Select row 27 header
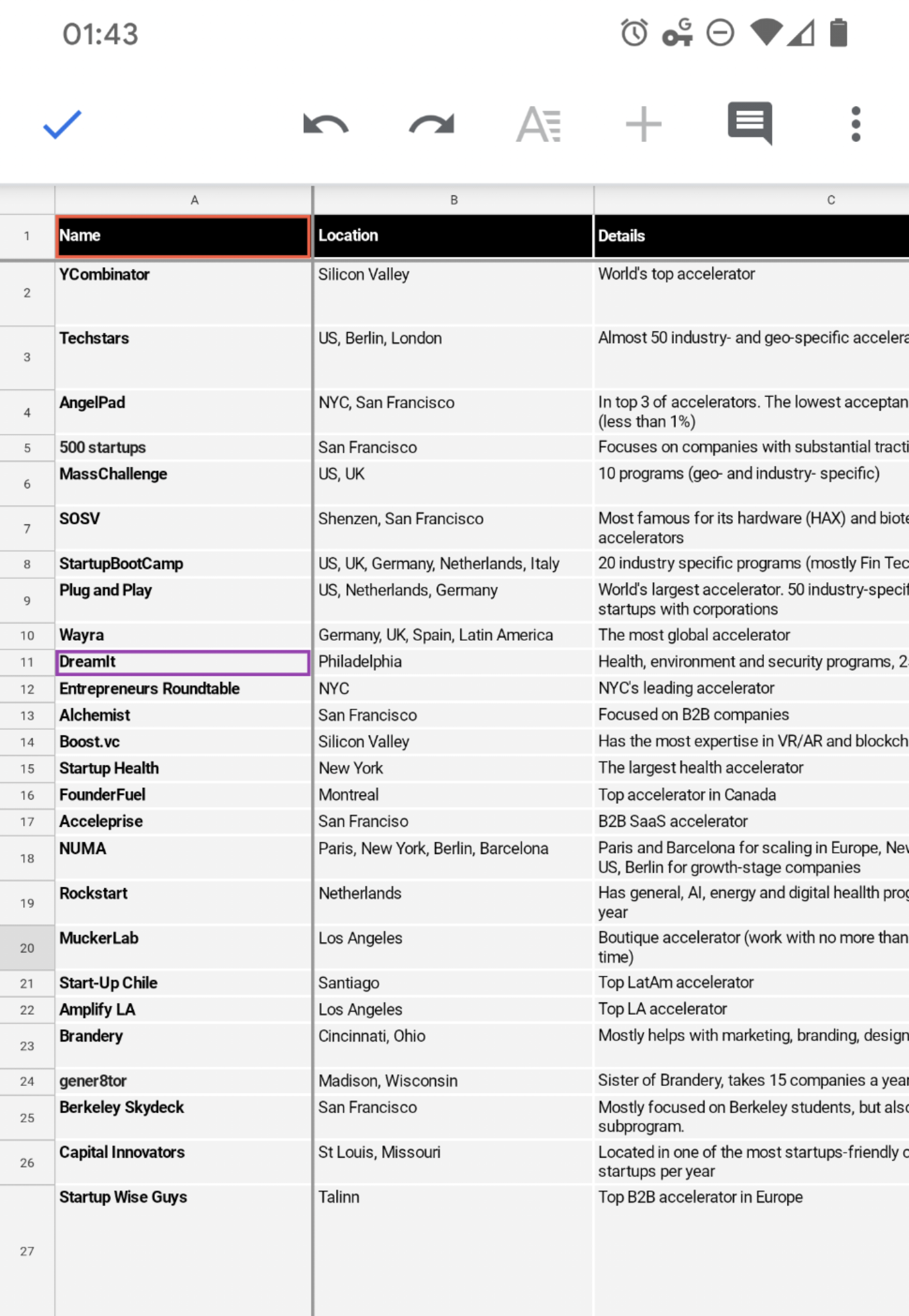 [27, 1250]
